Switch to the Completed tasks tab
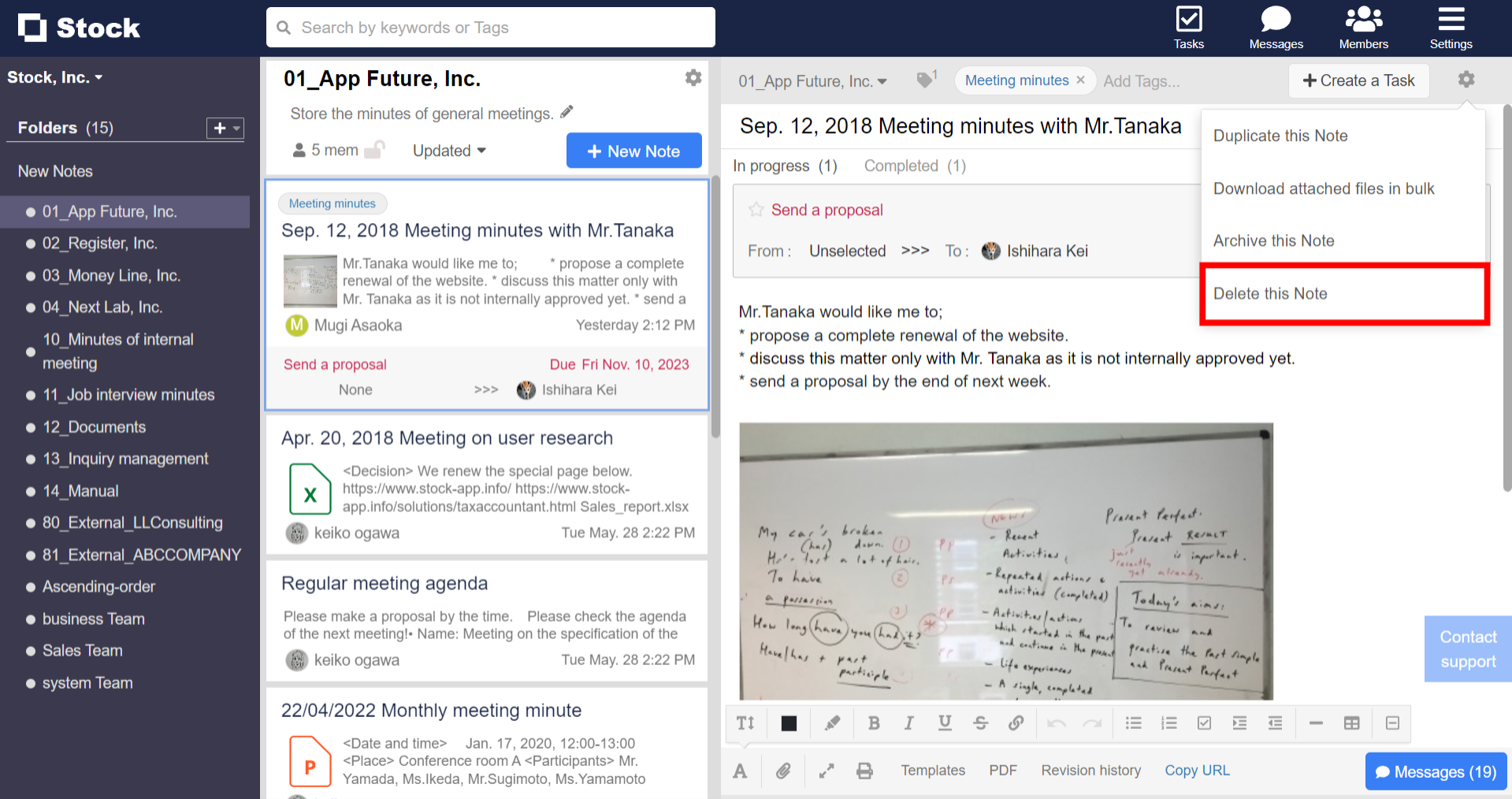Screen dimensions: 1512x799 click(914, 166)
